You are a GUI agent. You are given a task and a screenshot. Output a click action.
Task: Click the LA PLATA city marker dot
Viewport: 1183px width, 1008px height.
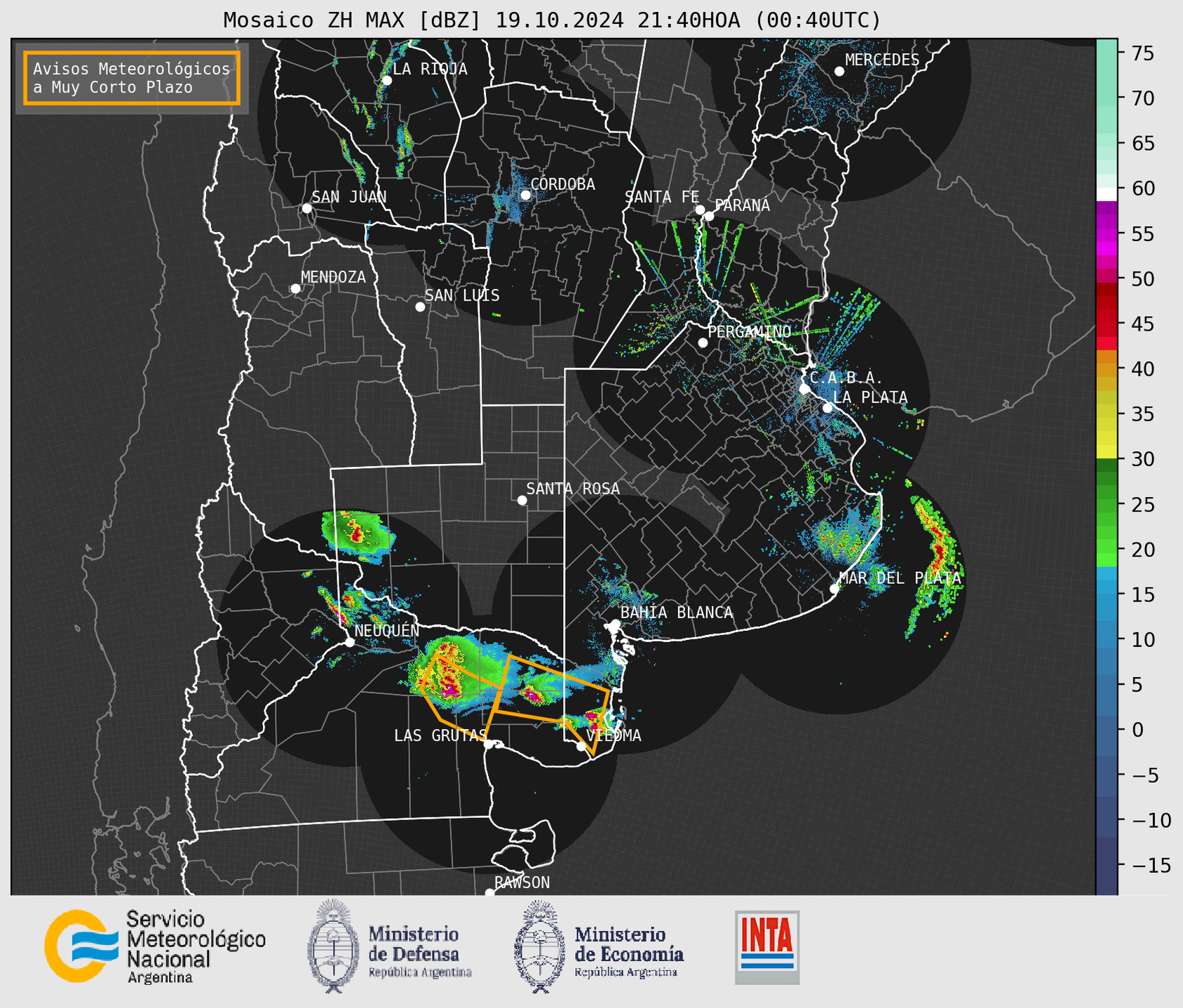click(827, 408)
